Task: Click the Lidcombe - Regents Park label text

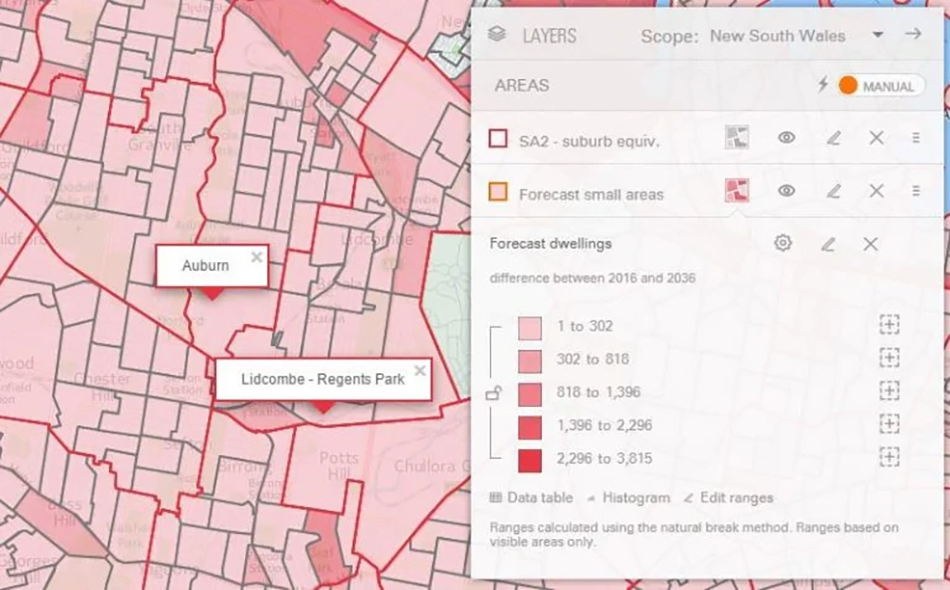Action: [x=323, y=379]
